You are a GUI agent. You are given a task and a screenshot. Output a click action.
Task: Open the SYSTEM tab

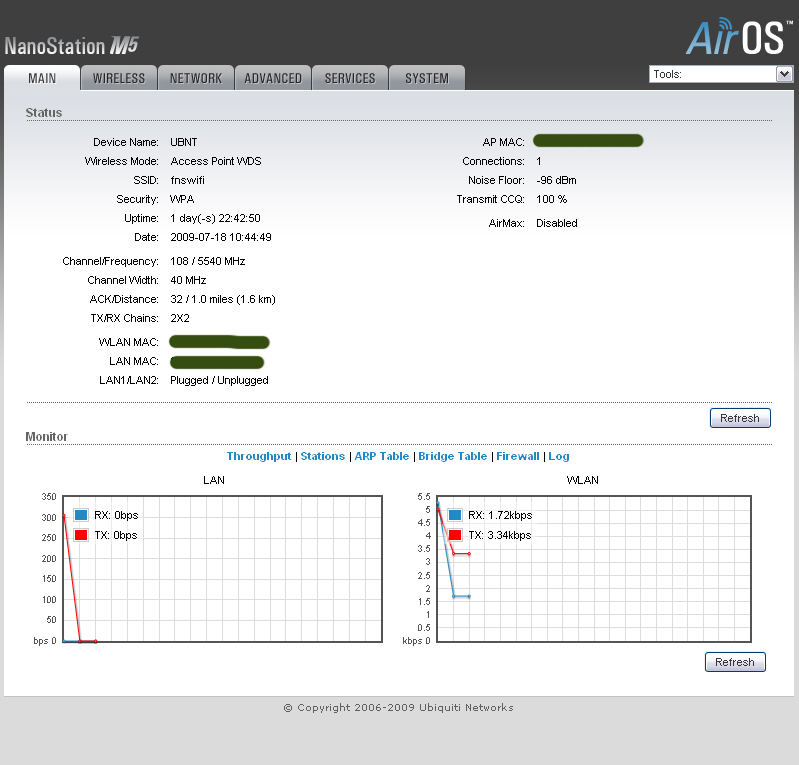[427, 78]
